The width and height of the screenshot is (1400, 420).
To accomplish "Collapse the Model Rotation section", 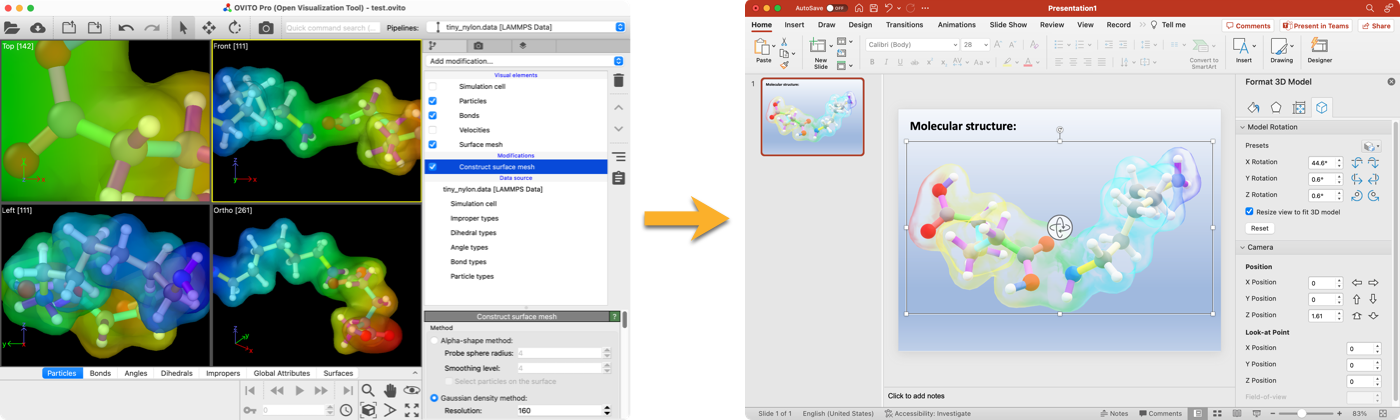I will [x=1242, y=127].
